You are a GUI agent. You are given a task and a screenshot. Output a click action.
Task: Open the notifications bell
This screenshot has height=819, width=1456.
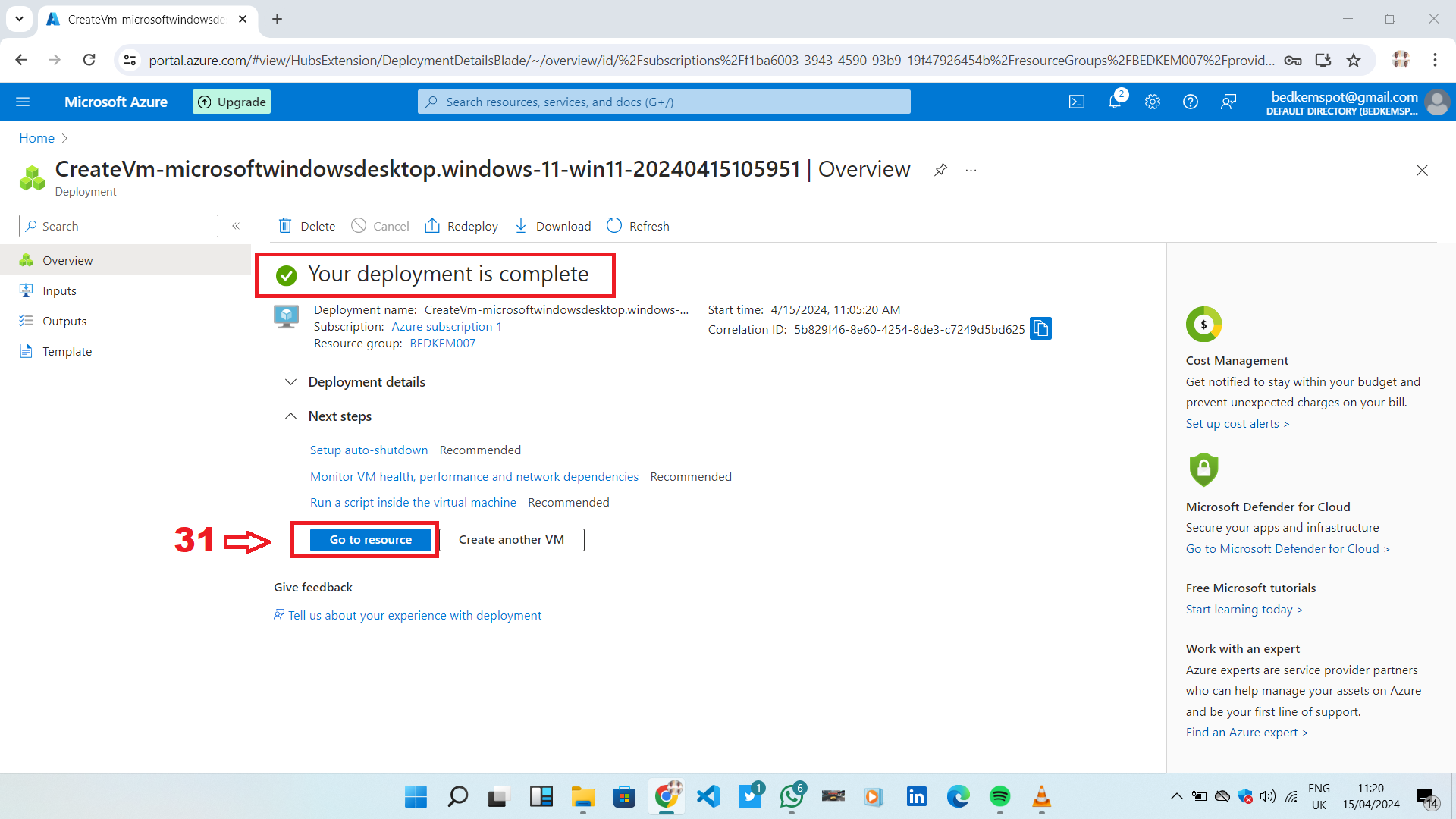pos(1115,102)
